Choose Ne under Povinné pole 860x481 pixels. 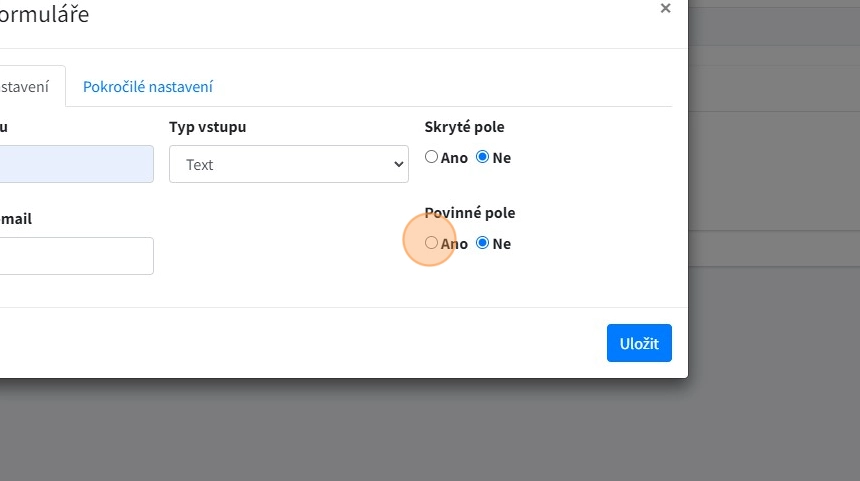coord(483,243)
